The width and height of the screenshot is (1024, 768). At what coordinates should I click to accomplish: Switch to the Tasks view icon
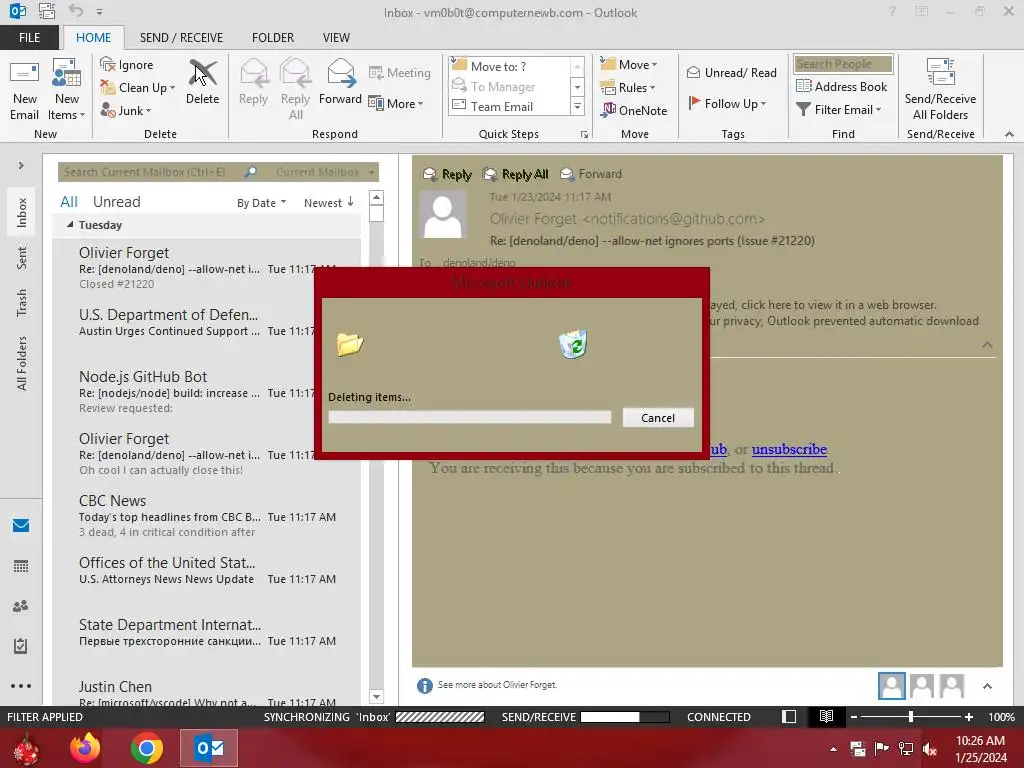point(21,646)
